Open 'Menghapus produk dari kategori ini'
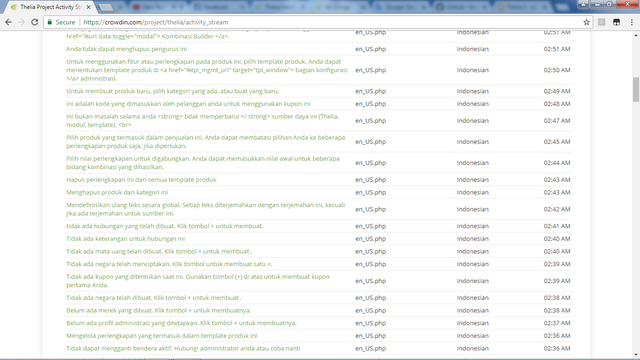The height and width of the screenshot is (360, 640). pyautogui.click(x=117, y=192)
